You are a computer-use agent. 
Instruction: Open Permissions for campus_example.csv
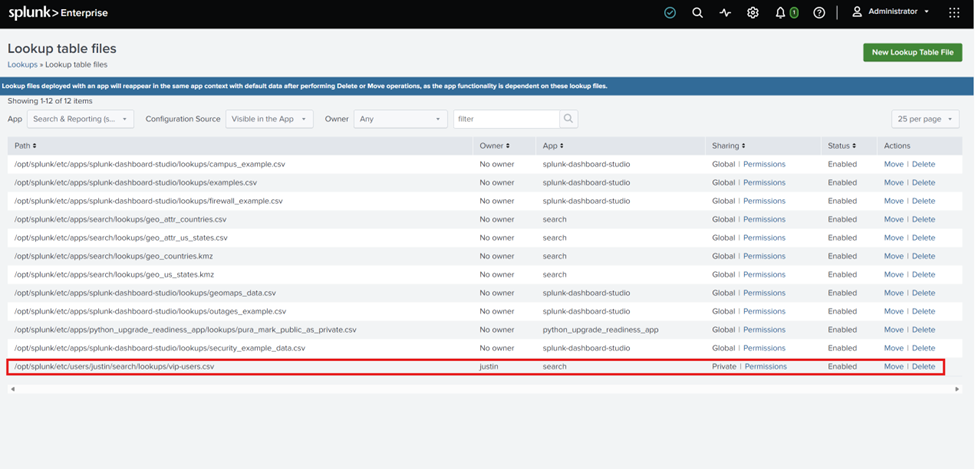tap(764, 164)
